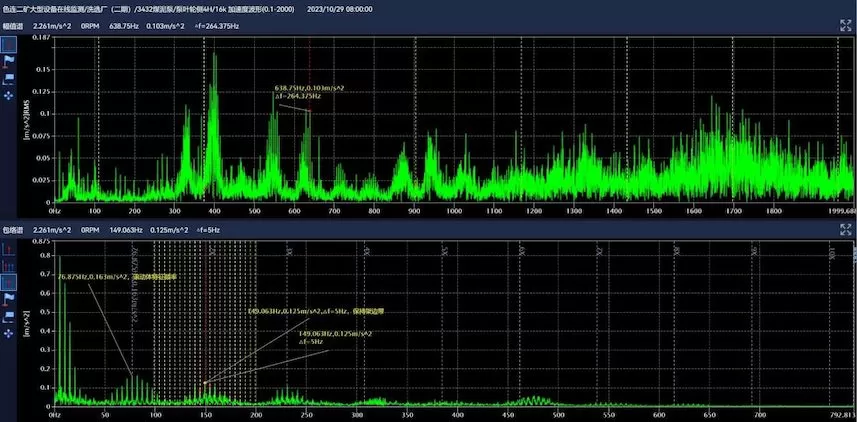
Task: Click the flag marker icon in top chart
Action: (x=8, y=61)
